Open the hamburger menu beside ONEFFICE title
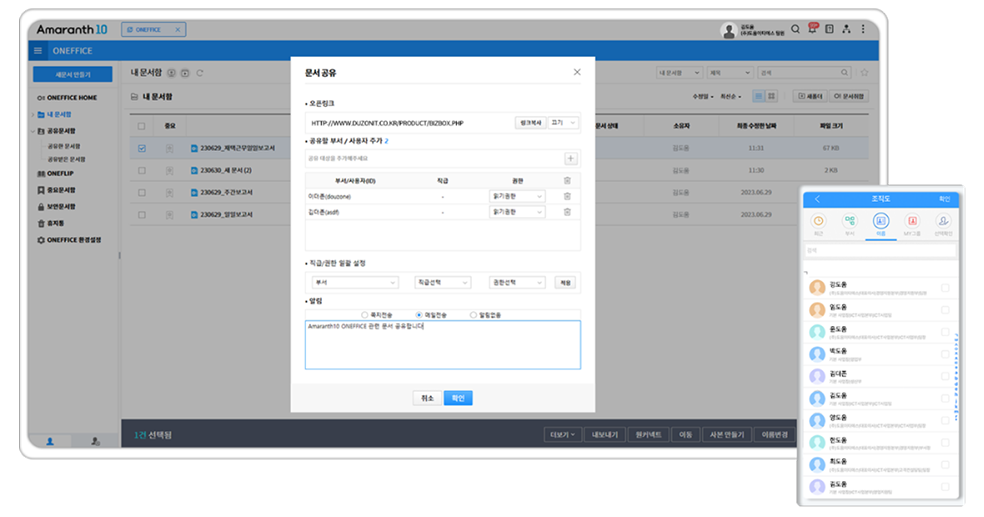Image resolution: width=984 pixels, height=517 pixels. pyautogui.click(x=38, y=51)
